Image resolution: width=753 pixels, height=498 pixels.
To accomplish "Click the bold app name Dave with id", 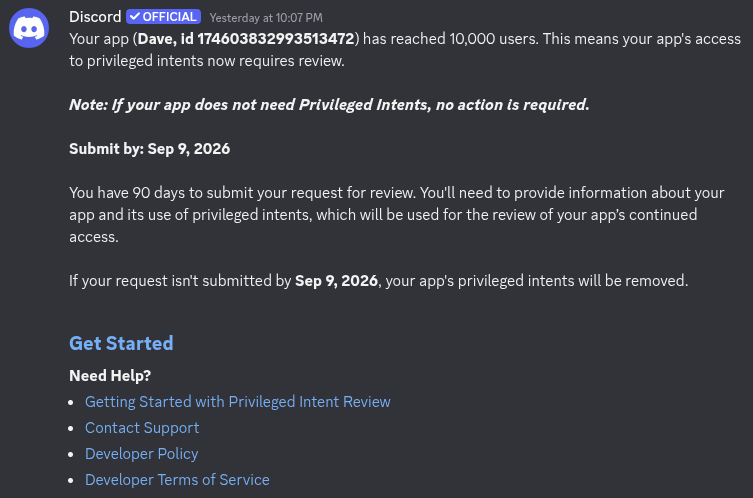I will point(246,38).
